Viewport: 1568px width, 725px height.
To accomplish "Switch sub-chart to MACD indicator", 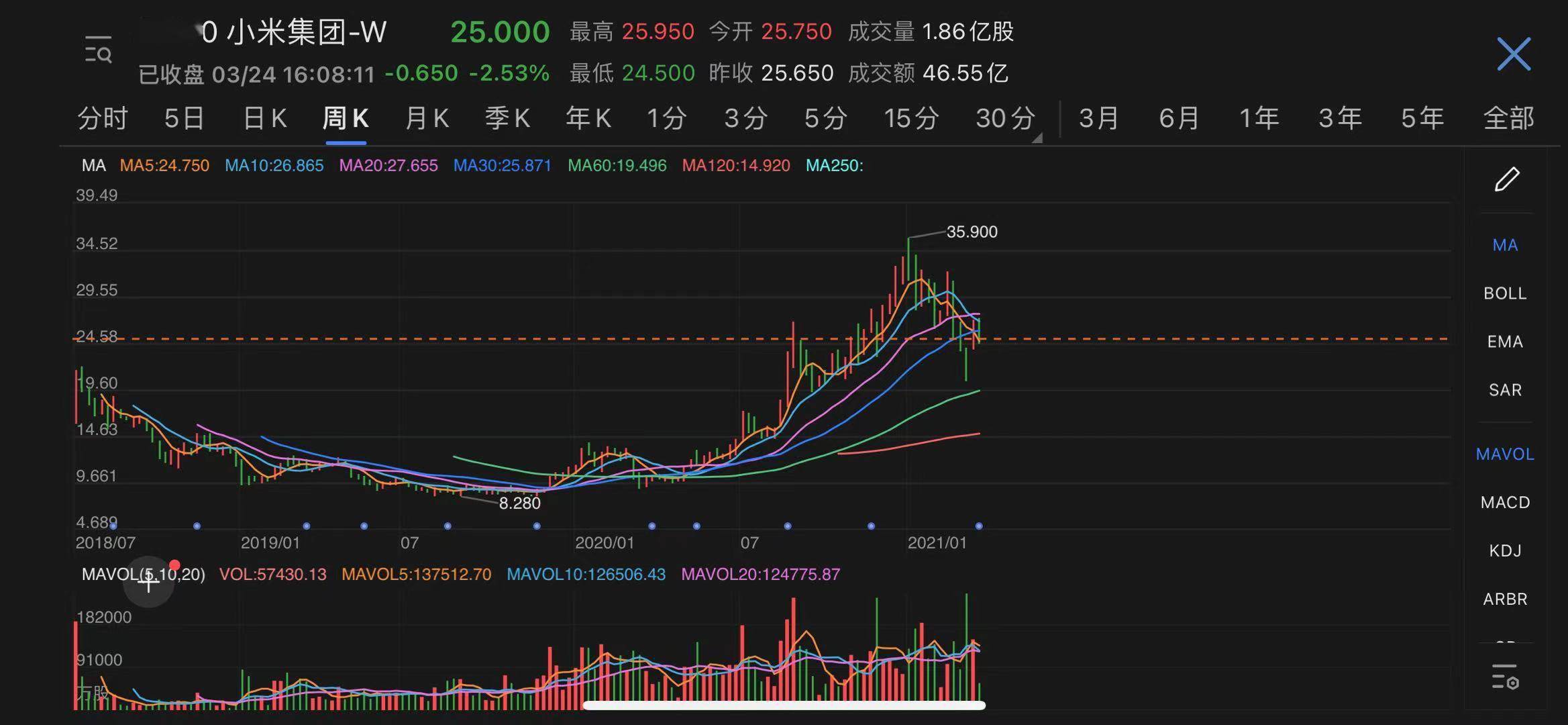I will point(1505,502).
